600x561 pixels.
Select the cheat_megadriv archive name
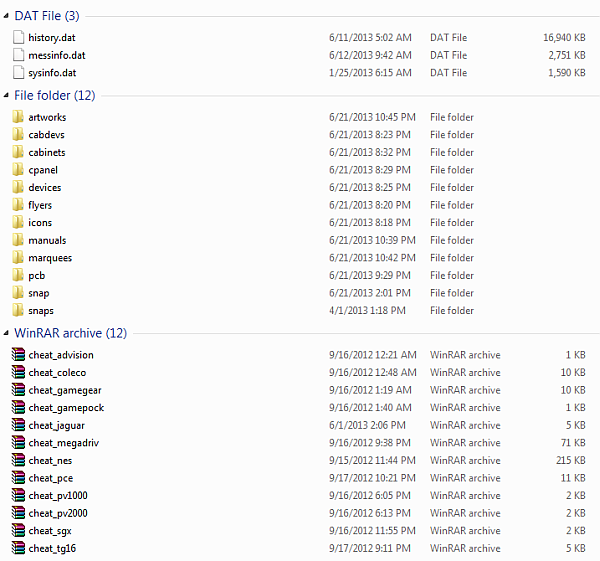click(x=64, y=443)
